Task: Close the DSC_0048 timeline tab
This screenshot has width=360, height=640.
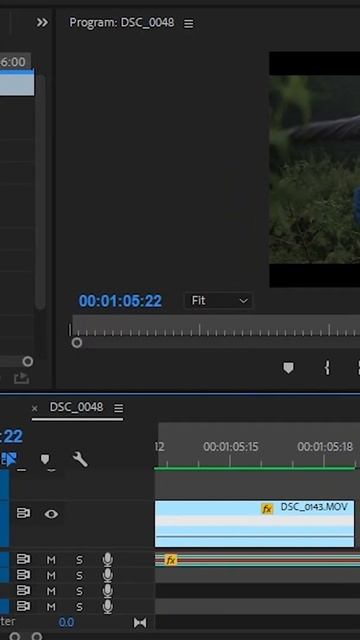Action: coord(35,408)
